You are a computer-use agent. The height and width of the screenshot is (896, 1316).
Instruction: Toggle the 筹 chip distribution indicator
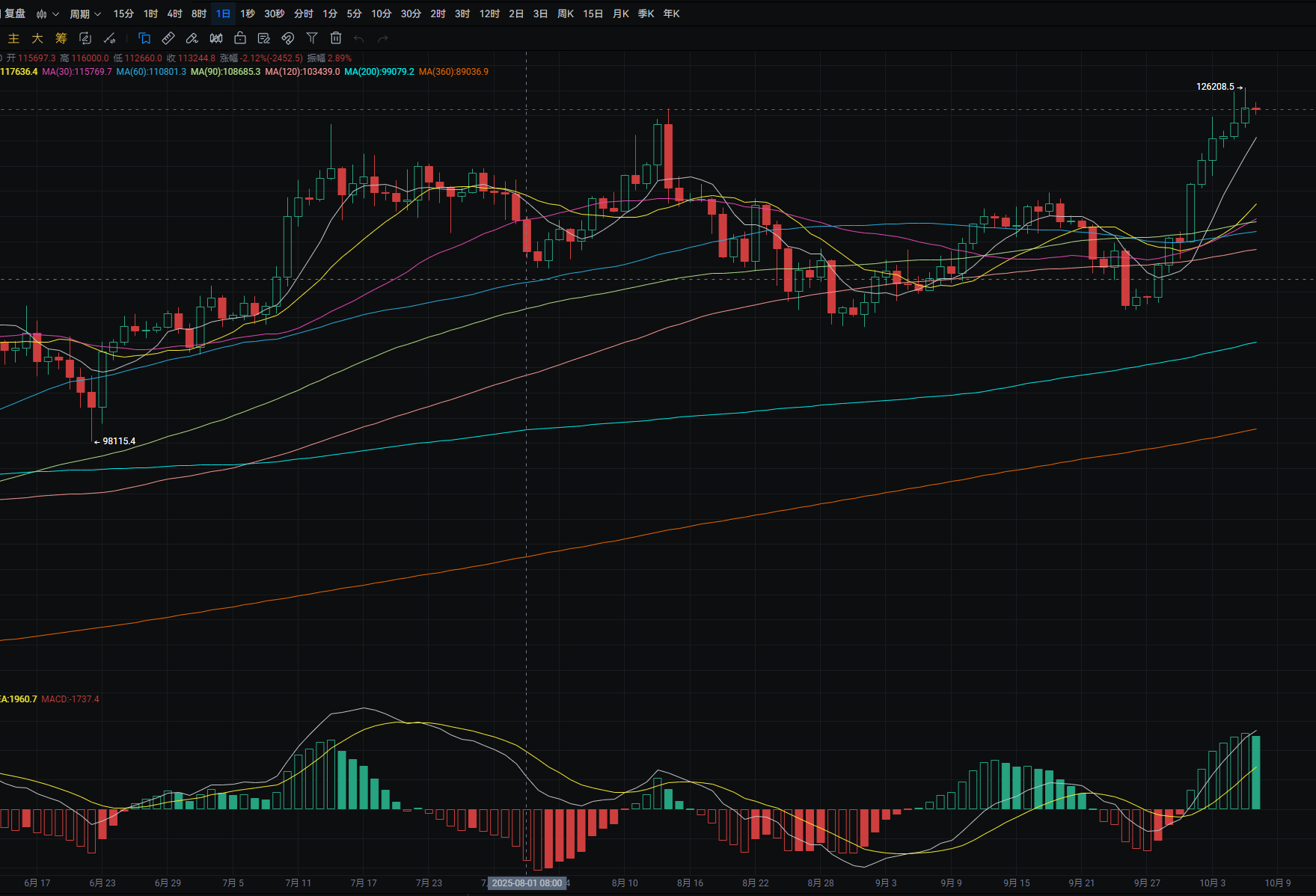pos(61,38)
